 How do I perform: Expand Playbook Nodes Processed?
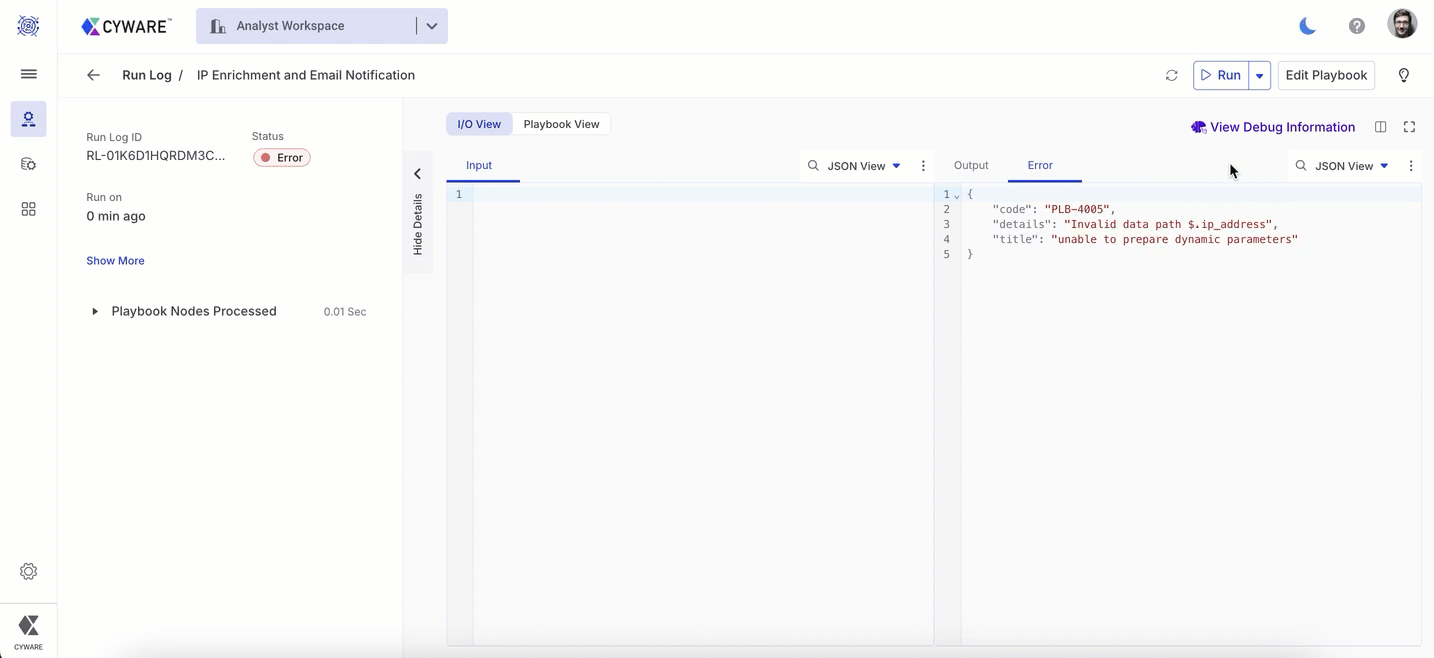click(95, 312)
